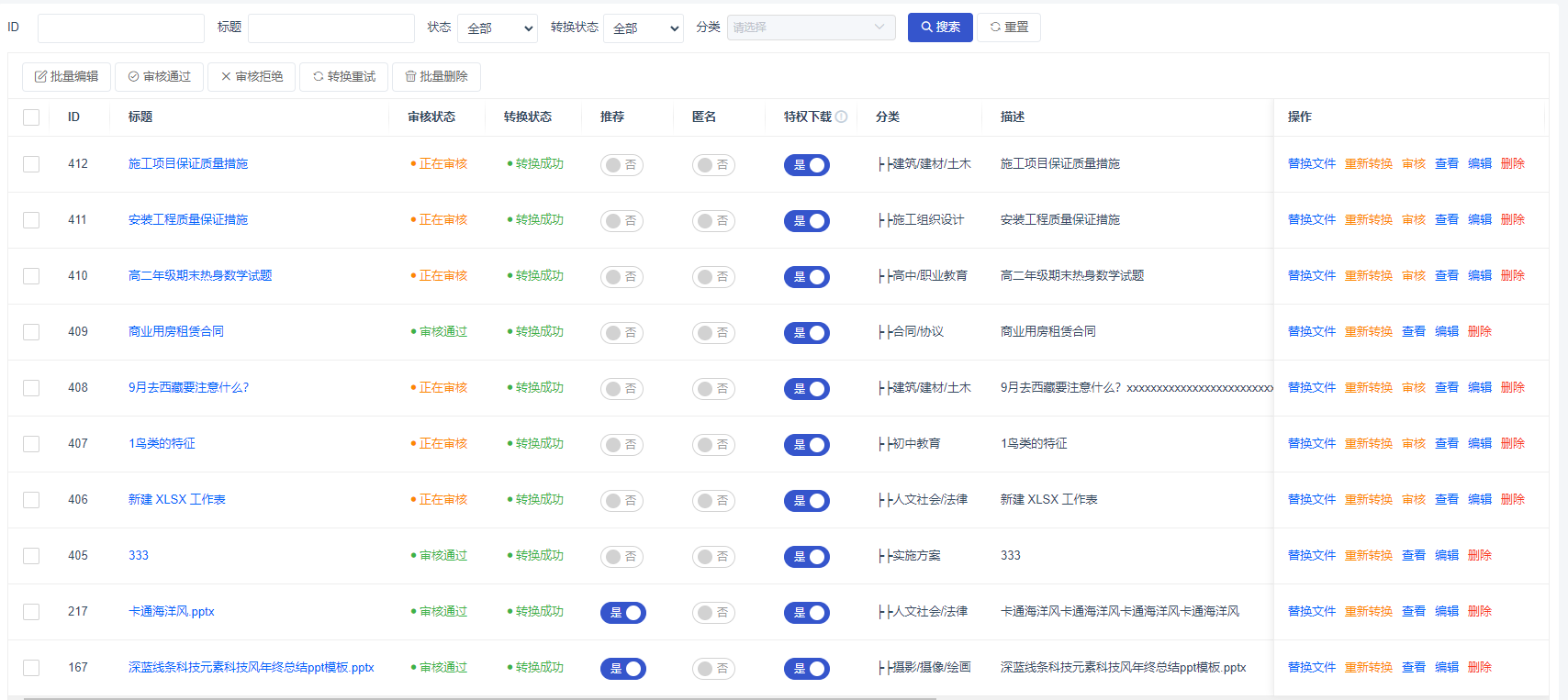The width and height of the screenshot is (1568, 700).
Task: Check the row checkbox for ID 167
Action: [x=31, y=668]
